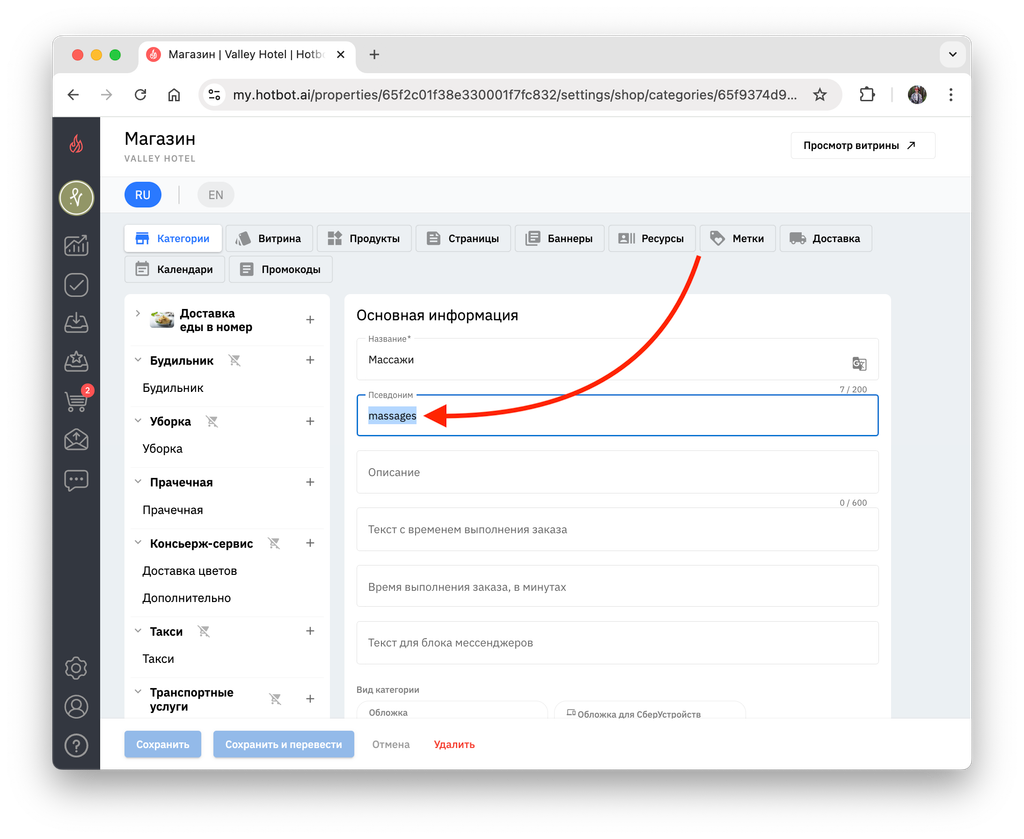This screenshot has height=839, width=1024.
Task: Open Страницы tab
Action: pyautogui.click(x=463, y=238)
